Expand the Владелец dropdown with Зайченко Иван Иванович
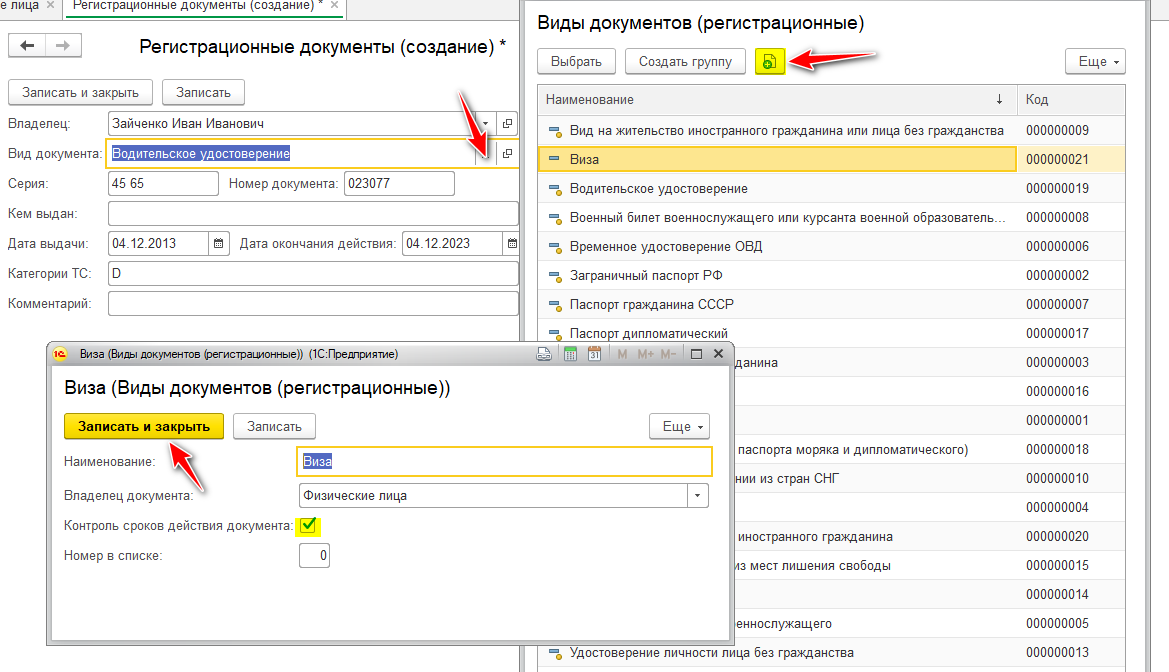Screen dimensions: 1169x672 (x=486, y=123)
